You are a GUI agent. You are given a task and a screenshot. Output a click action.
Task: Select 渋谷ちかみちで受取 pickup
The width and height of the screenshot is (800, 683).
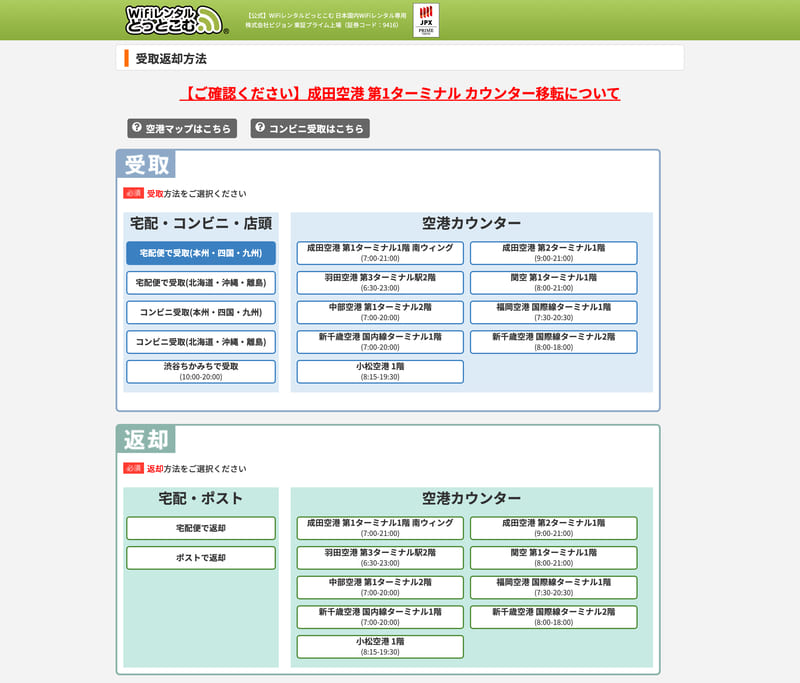[201, 372]
